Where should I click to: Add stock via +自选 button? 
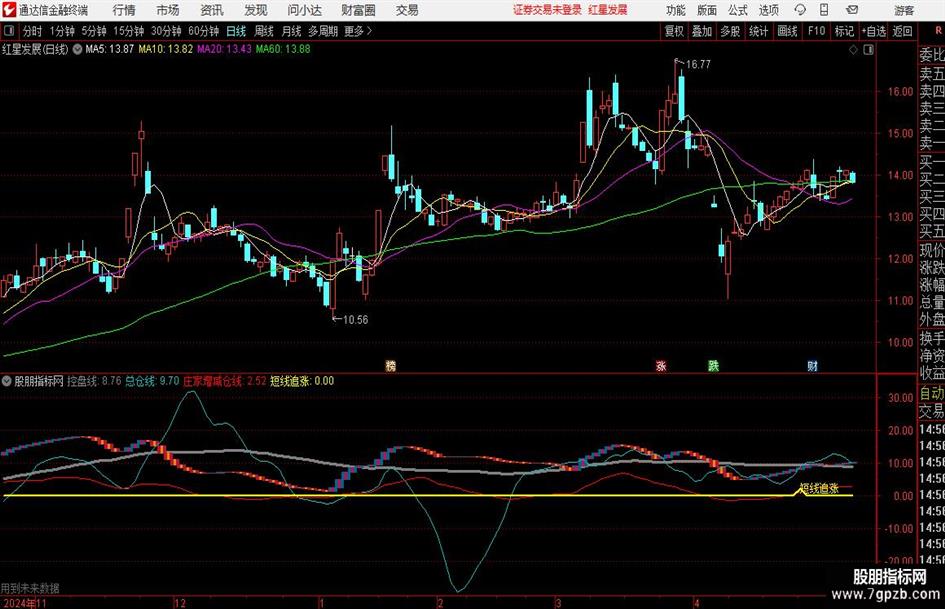[874, 31]
